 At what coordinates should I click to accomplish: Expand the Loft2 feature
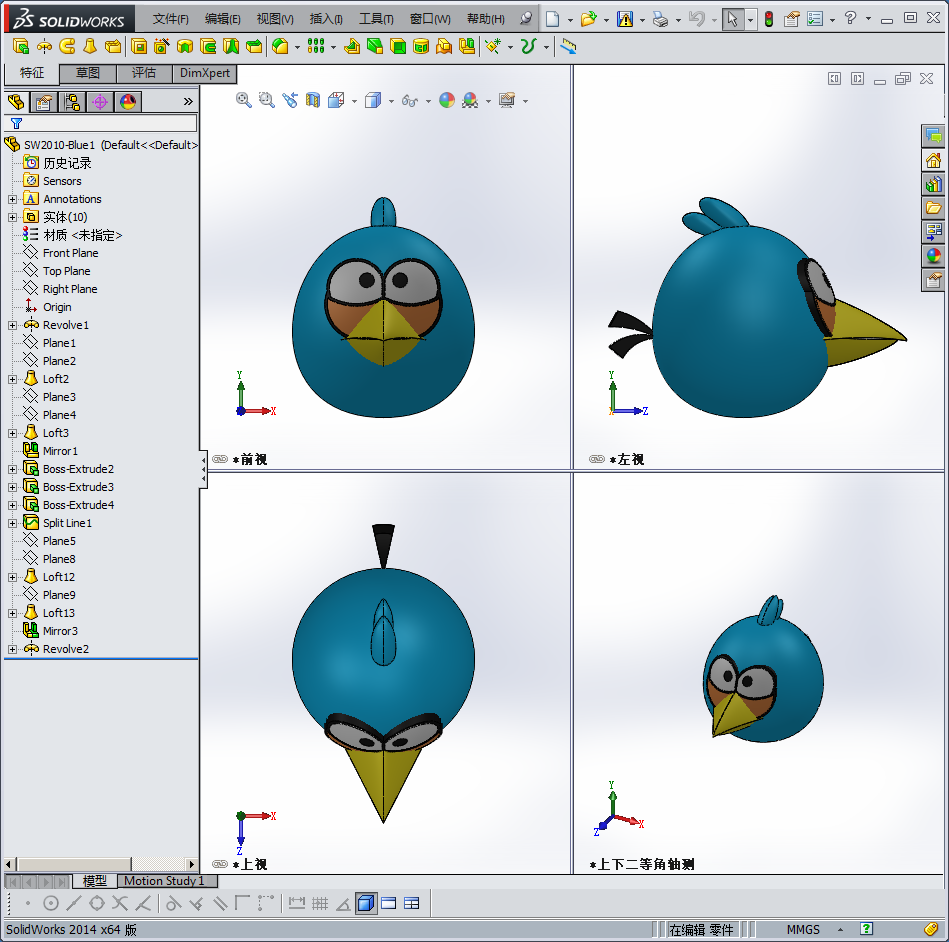click(12, 380)
